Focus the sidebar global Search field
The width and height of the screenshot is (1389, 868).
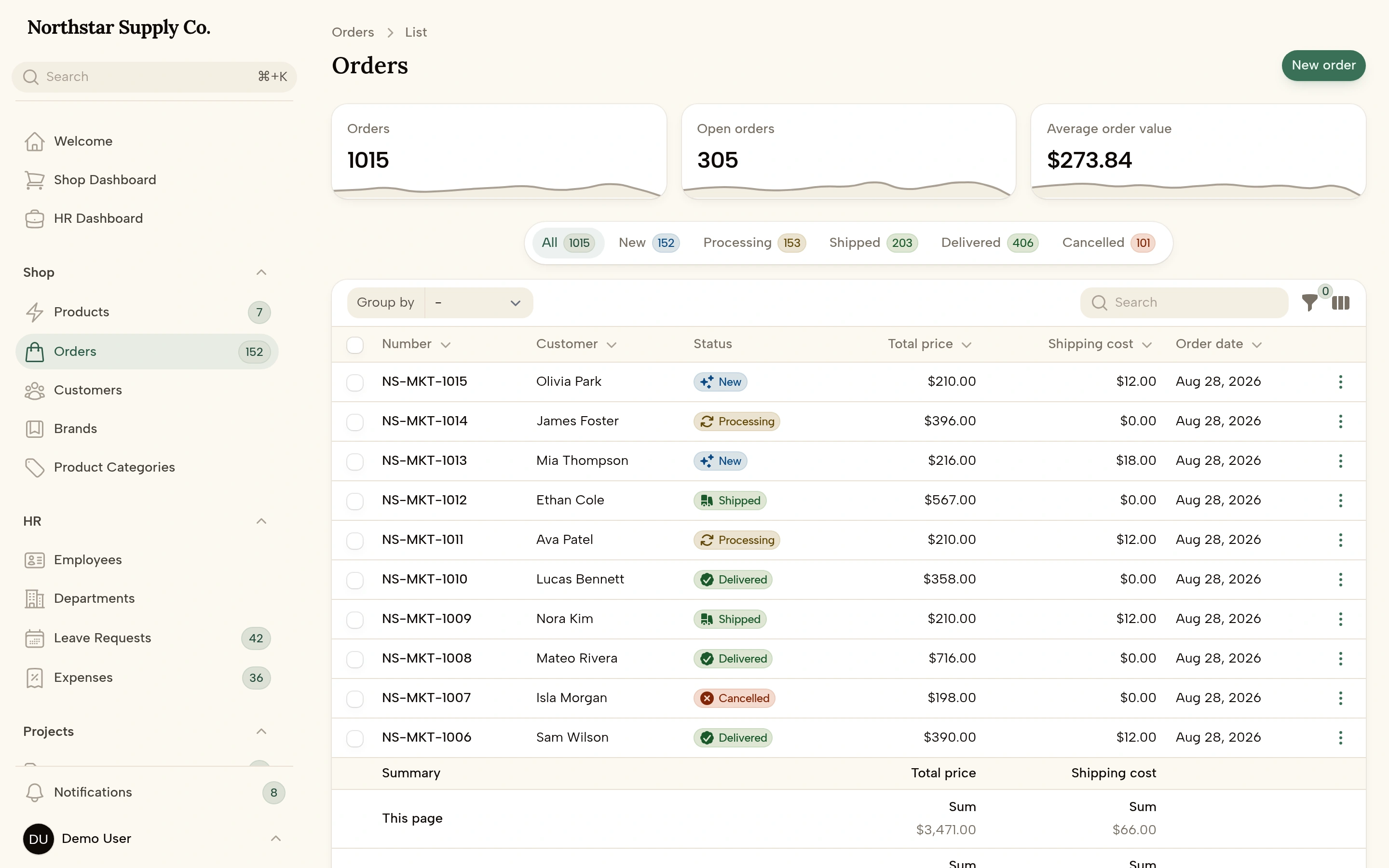(154, 77)
